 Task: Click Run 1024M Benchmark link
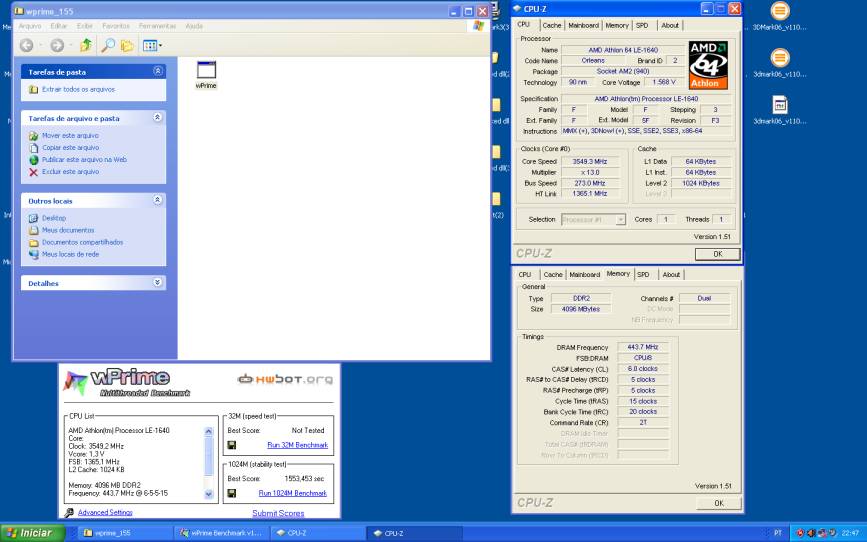293,493
